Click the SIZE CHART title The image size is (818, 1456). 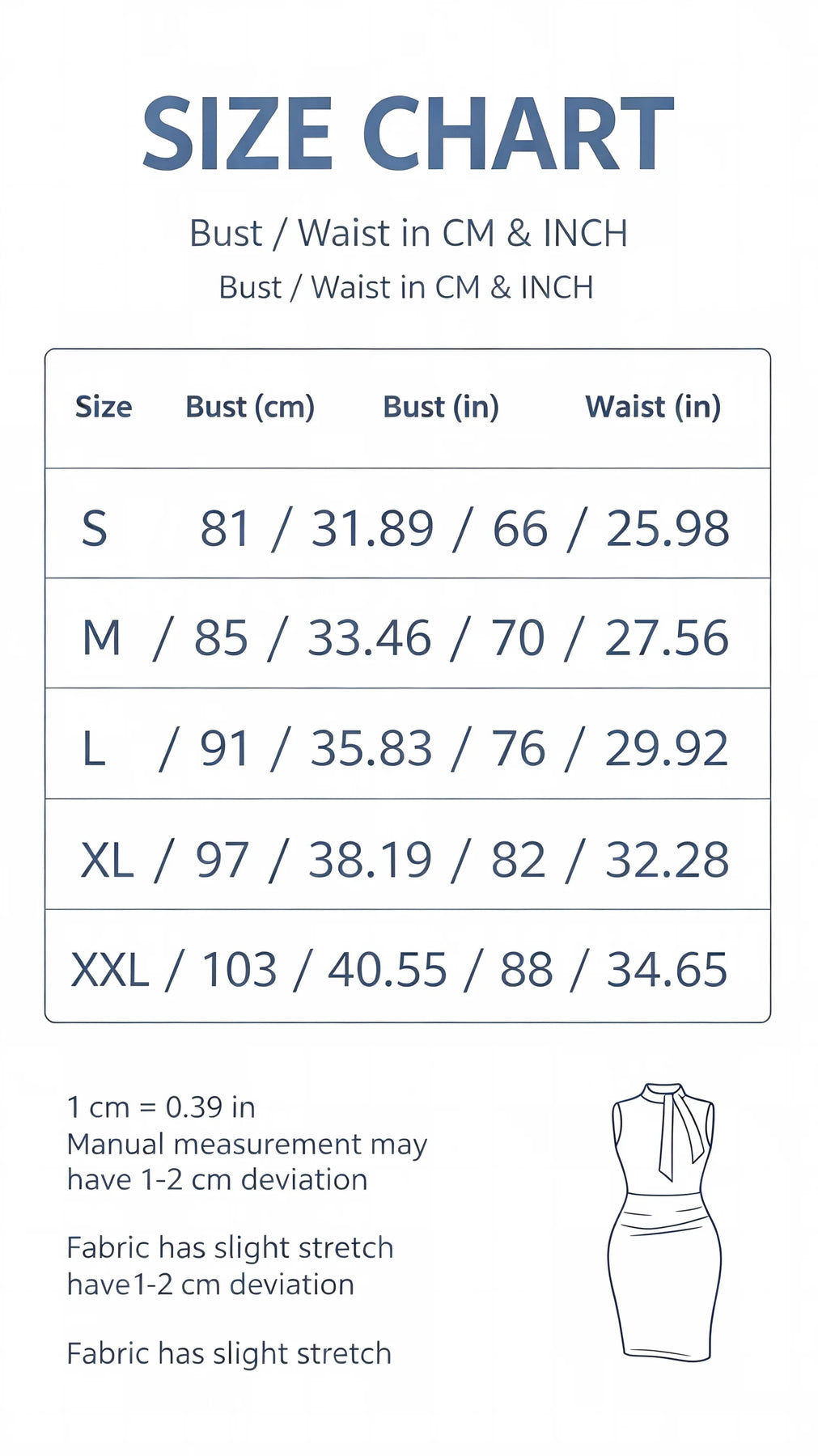[408, 133]
